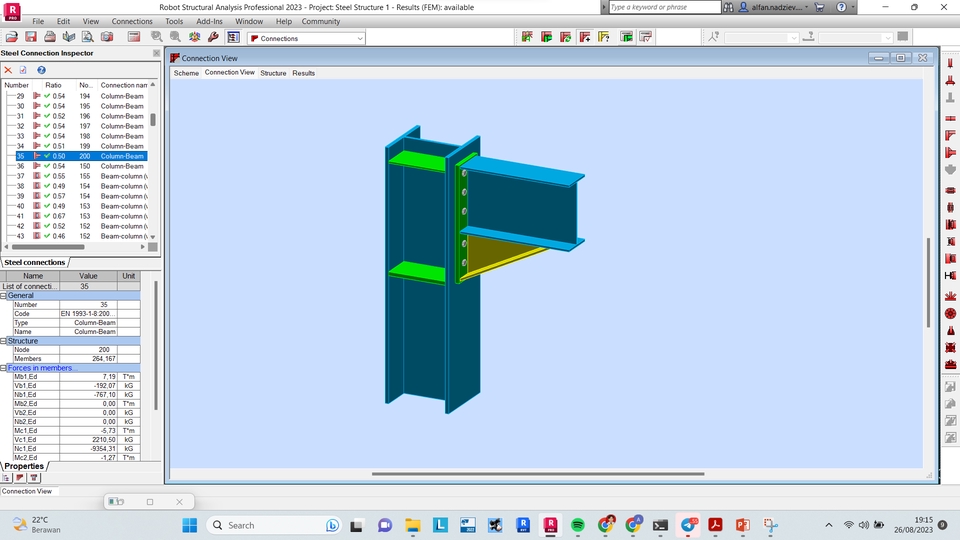
Task: Click the Mb1,Ed value 7,19 cell
Action: coord(88,377)
